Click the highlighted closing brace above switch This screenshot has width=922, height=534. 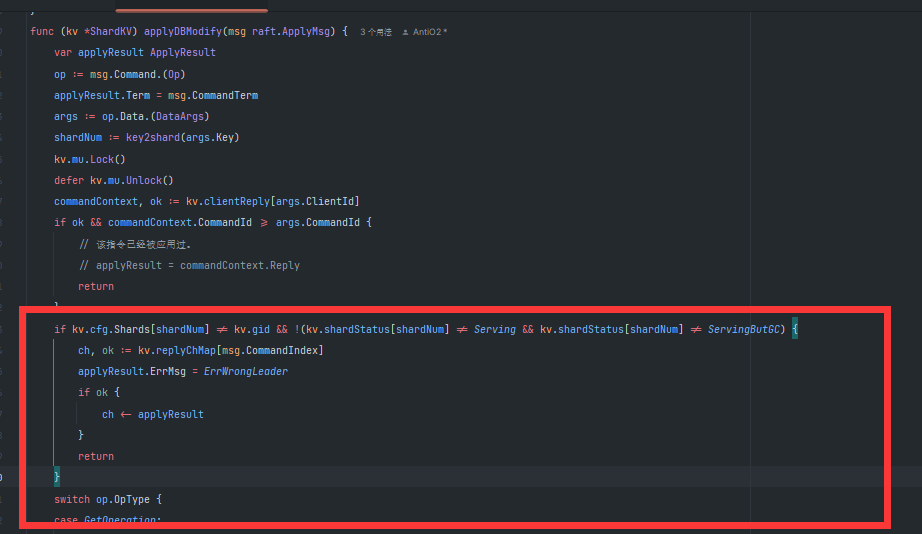[x=57, y=477]
